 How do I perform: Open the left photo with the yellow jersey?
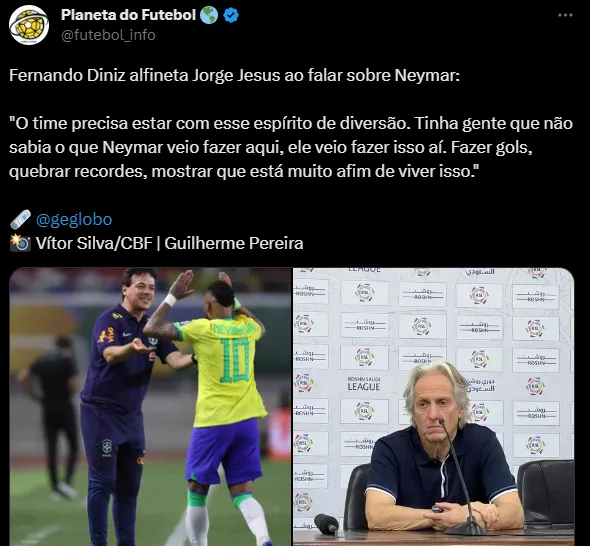point(151,407)
